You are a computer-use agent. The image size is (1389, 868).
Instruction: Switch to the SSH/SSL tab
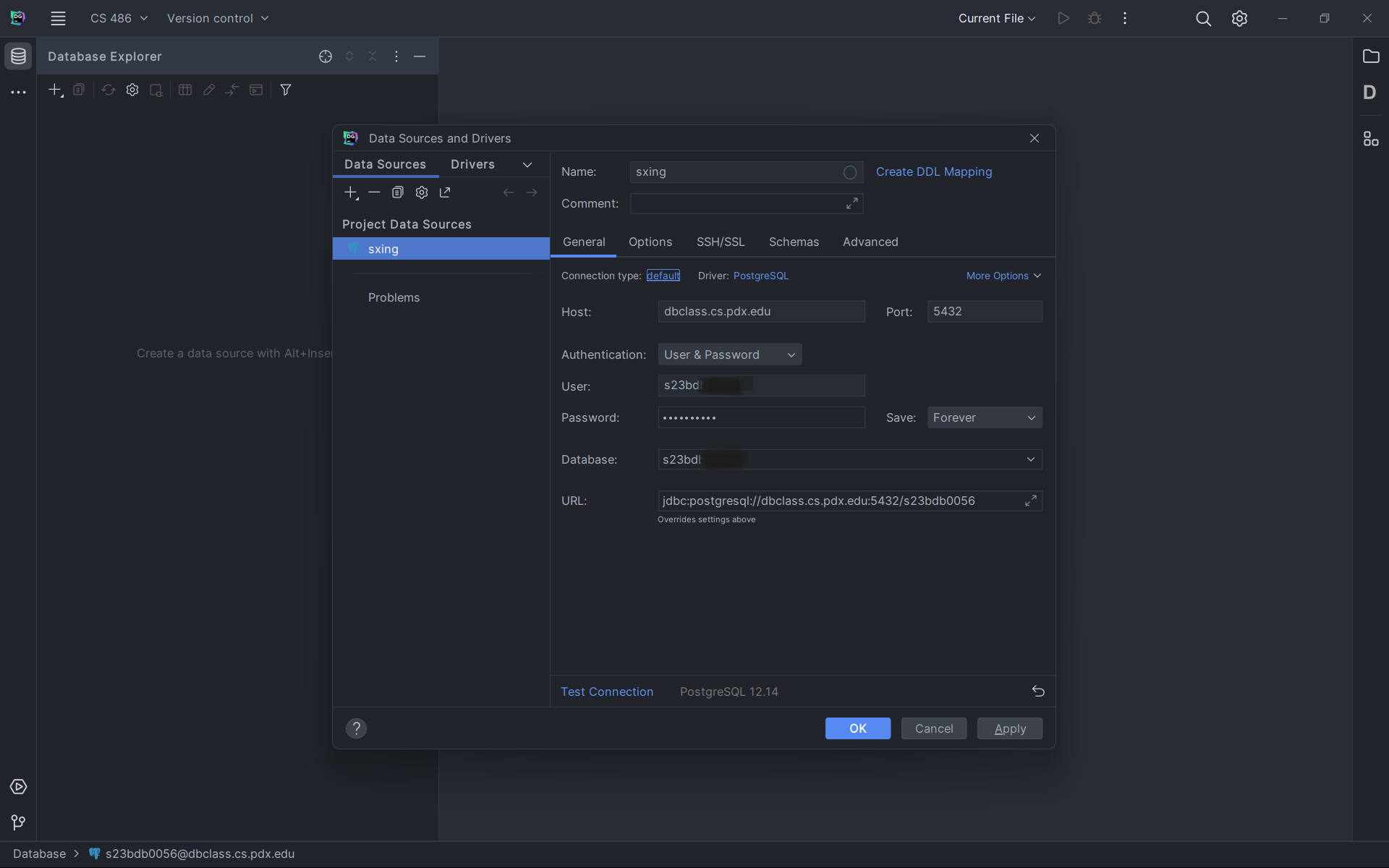(x=720, y=242)
